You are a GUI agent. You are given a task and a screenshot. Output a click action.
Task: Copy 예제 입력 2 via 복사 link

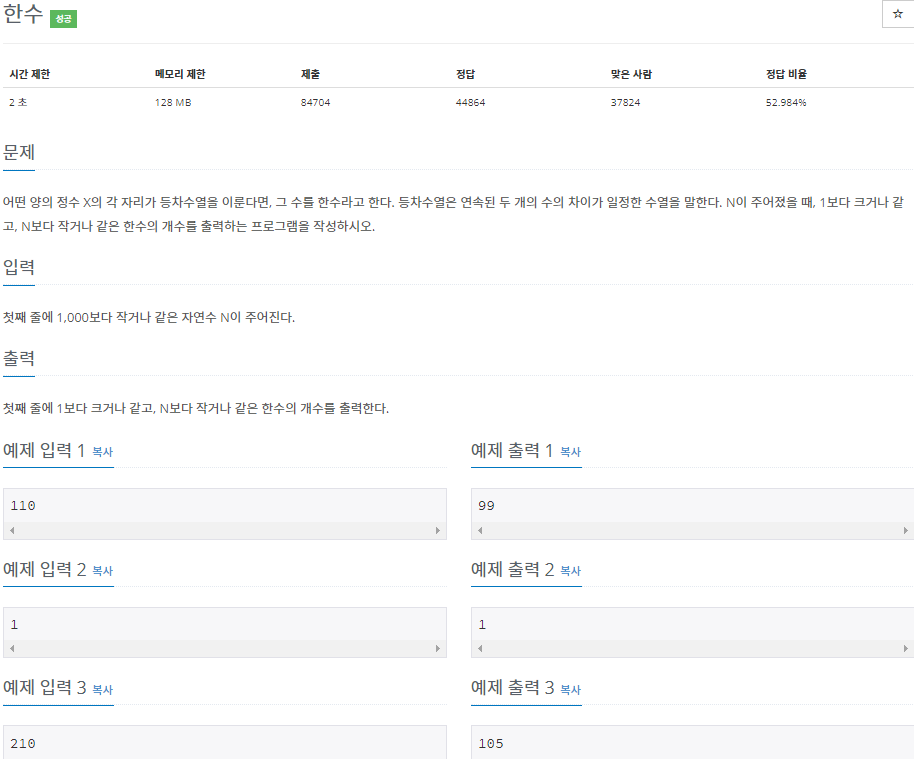pyautogui.click(x=103, y=571)
